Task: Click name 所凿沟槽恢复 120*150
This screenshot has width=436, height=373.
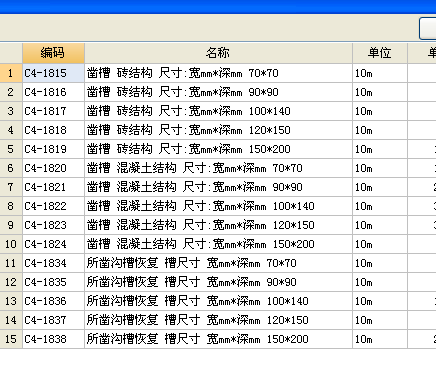Action: click(218, 320)
